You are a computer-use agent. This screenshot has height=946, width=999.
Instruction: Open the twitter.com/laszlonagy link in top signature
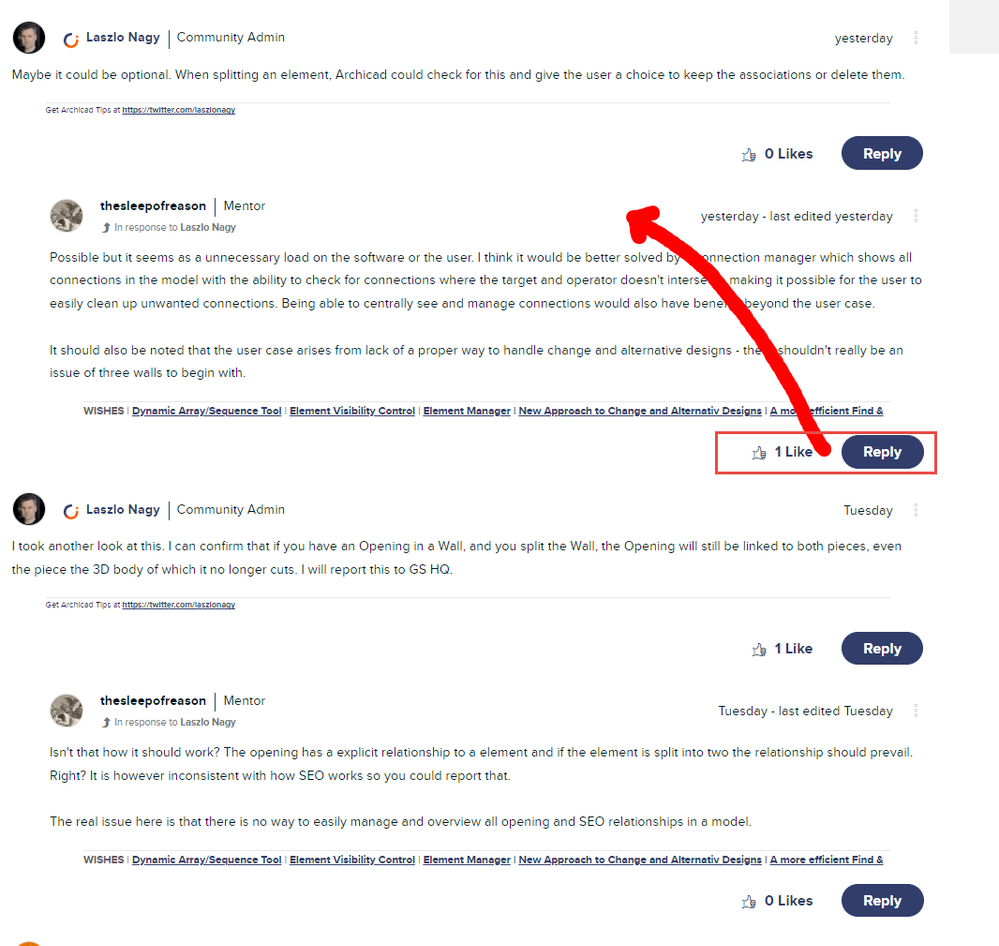(178, 110)
